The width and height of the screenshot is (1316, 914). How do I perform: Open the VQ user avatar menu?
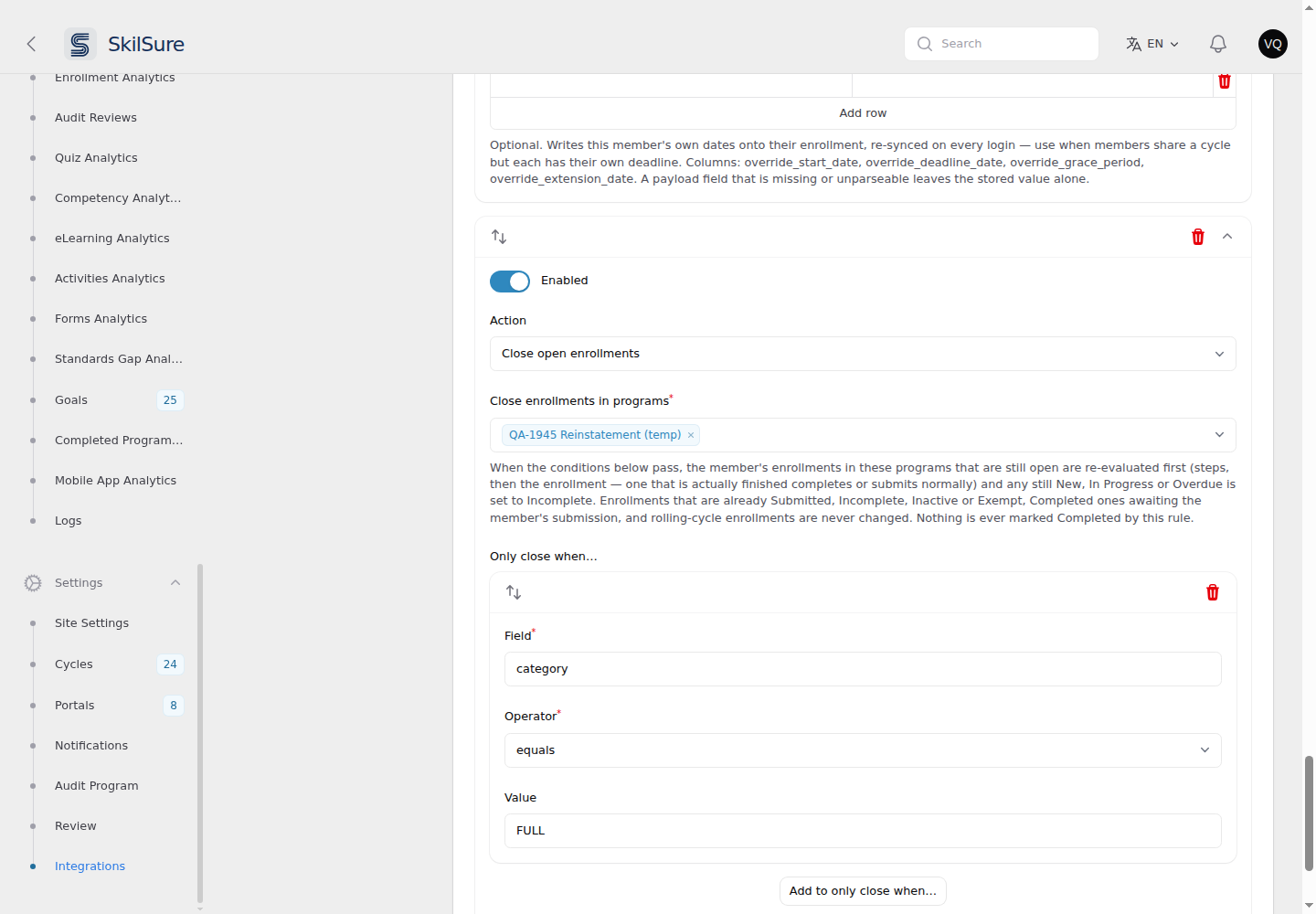(x=1273, y=44)
